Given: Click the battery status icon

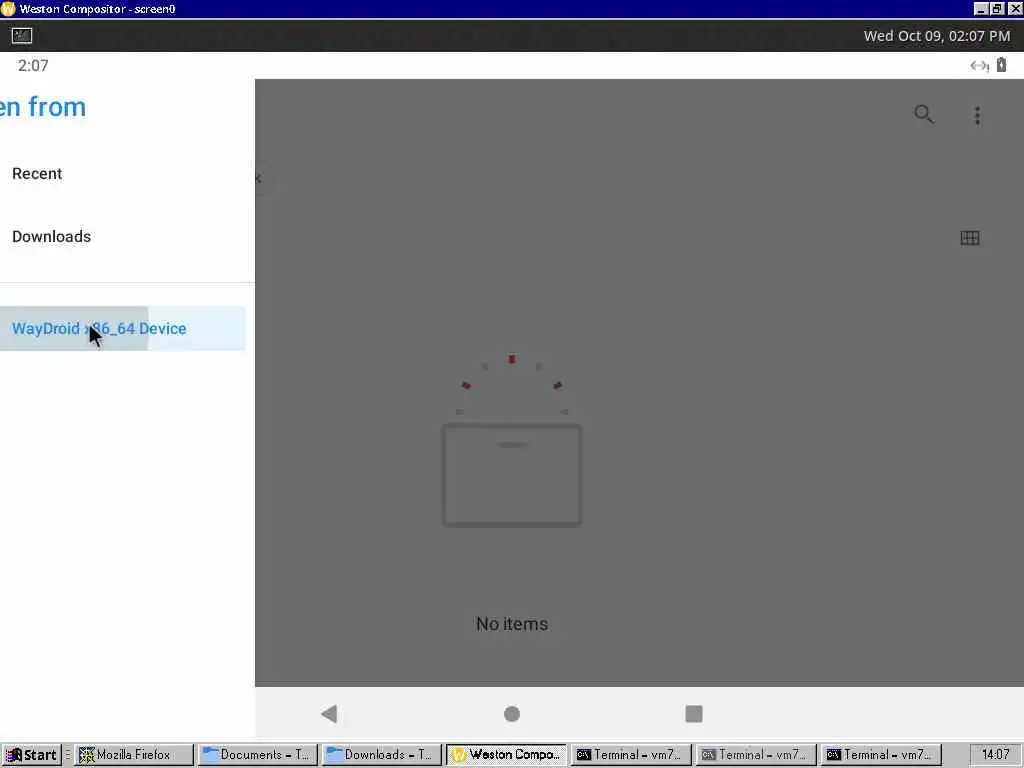Looking at the screenshot, I should (x=1001, y=65).
